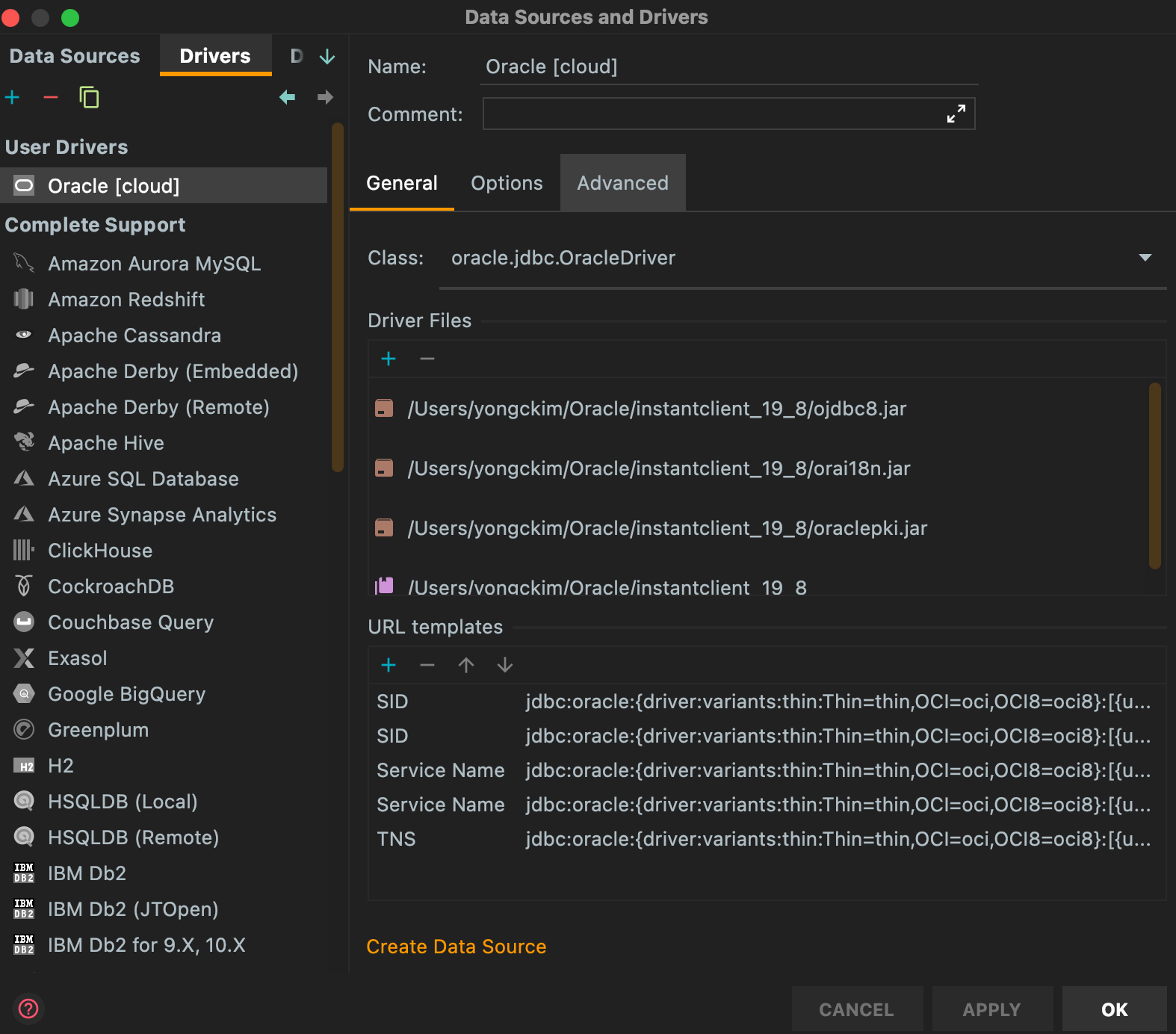The width and height of the screenshot is (1176, 1034).
Task: Click the Apache Hive icon
Action: pos(24,442)
